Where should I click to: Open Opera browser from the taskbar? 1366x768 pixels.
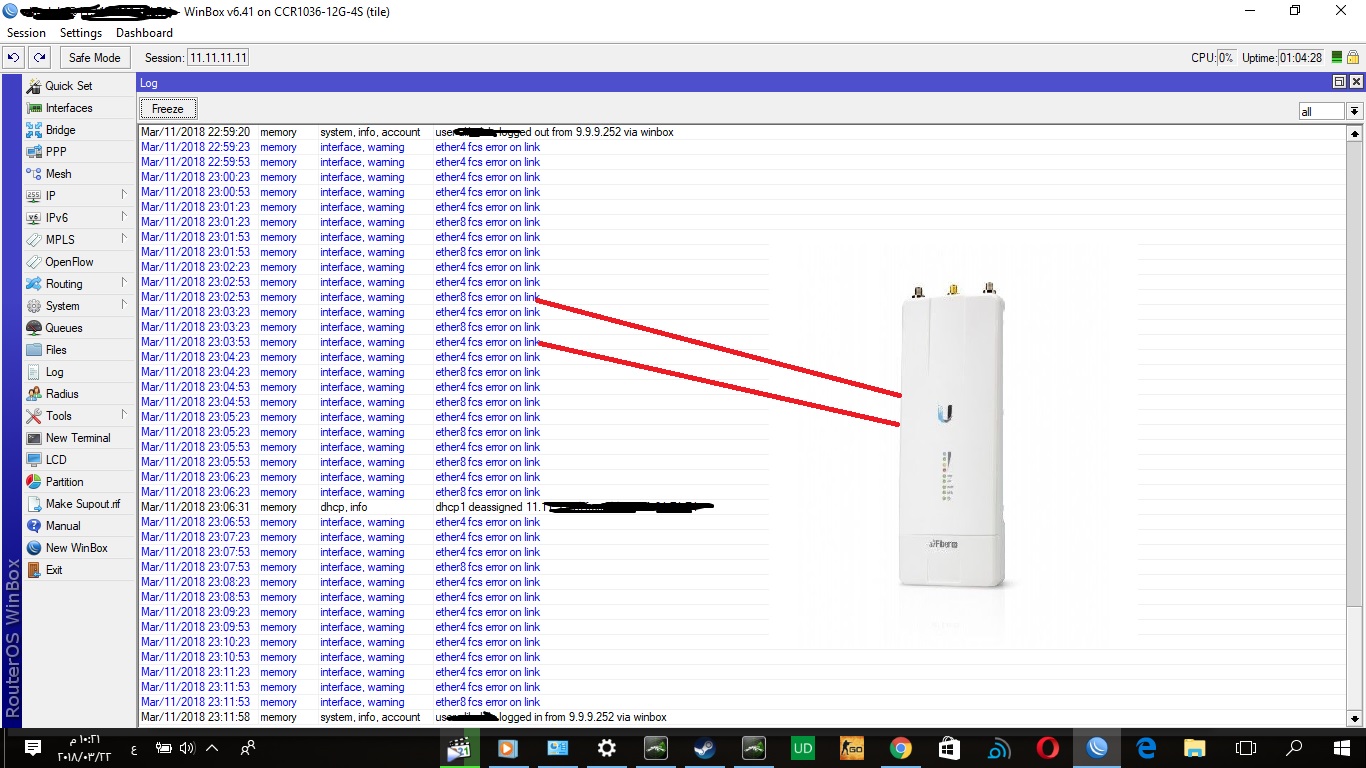1048,748
